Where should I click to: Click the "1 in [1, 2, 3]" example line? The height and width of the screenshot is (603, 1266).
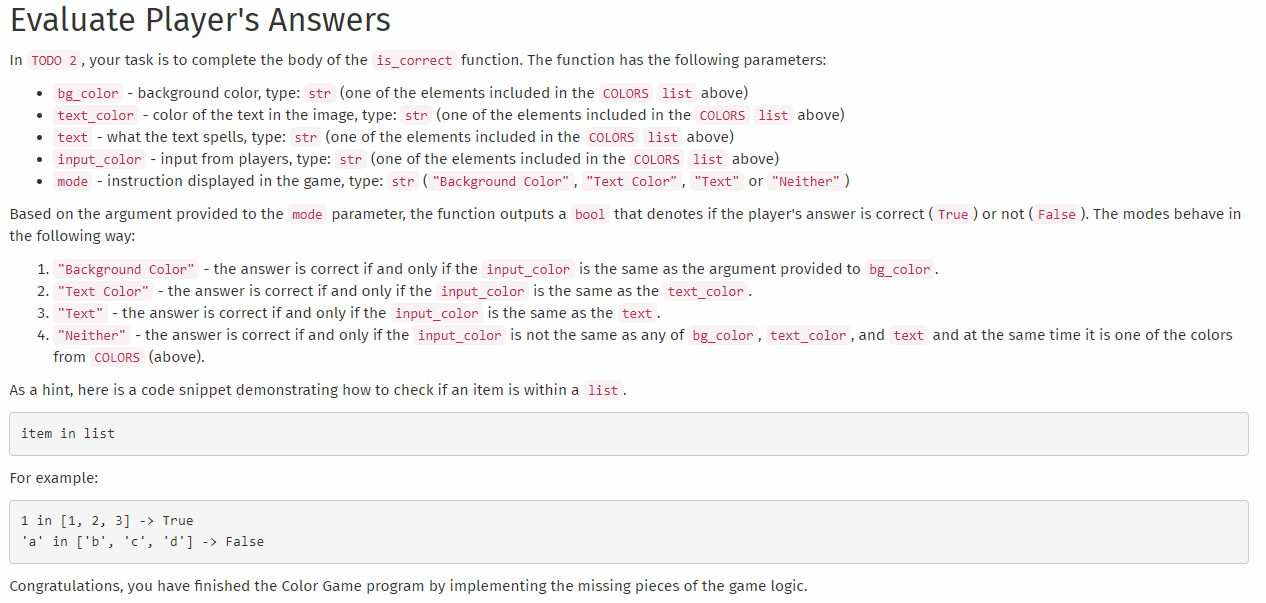click(x=107, y=520)
